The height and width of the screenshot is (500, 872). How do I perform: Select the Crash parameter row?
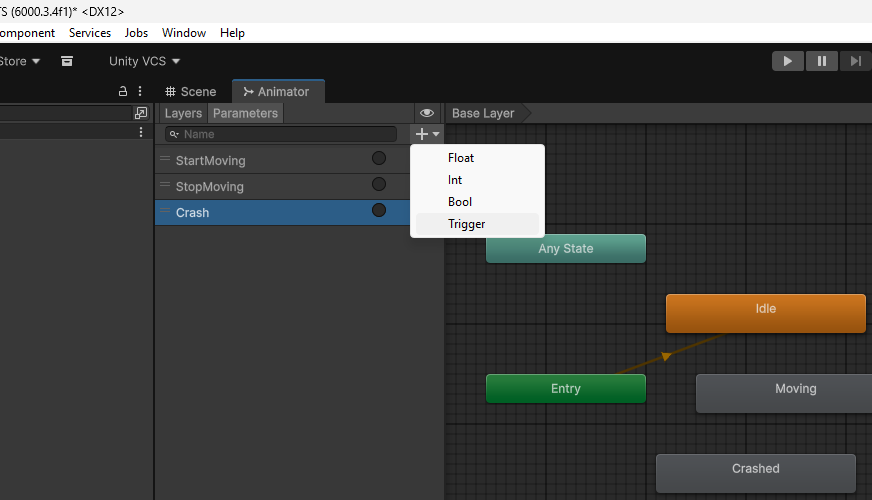(x=283, y=212)
